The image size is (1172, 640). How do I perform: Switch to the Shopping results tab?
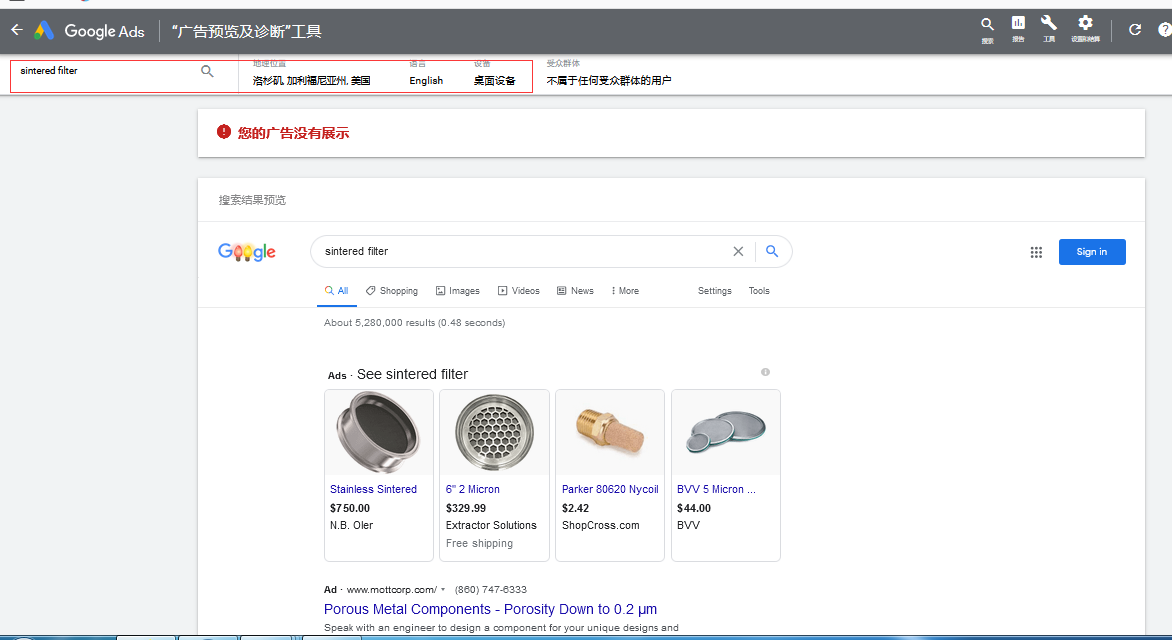pyautogui.click(x=391, y=291)
